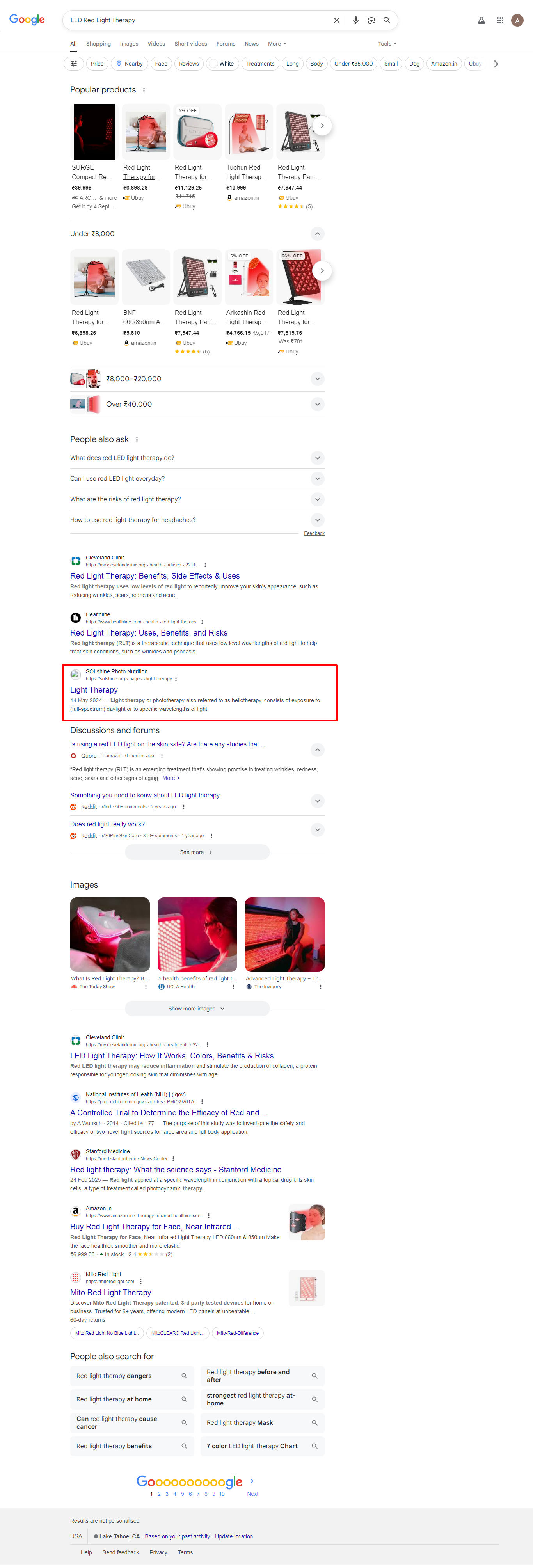Open the Search by image camera icon

pos(371,20)
